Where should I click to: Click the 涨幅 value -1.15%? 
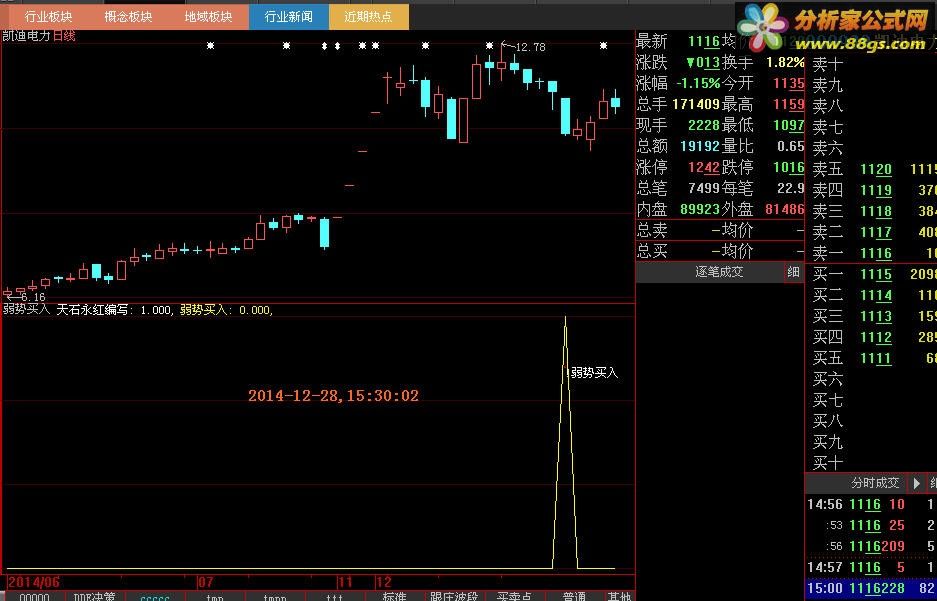[698, 83]
